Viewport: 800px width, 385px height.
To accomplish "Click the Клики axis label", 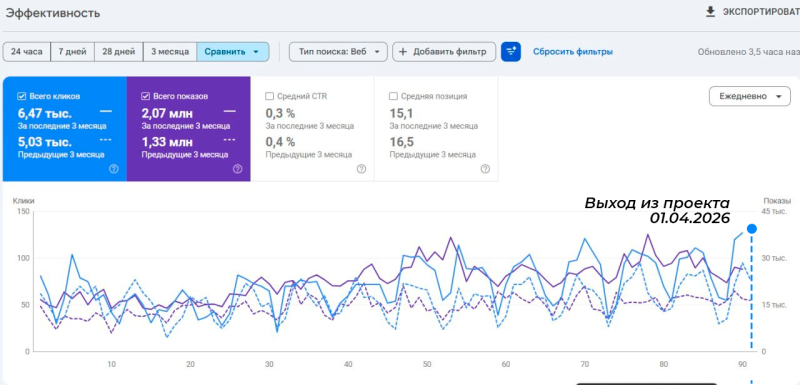I will coord(22,201).
